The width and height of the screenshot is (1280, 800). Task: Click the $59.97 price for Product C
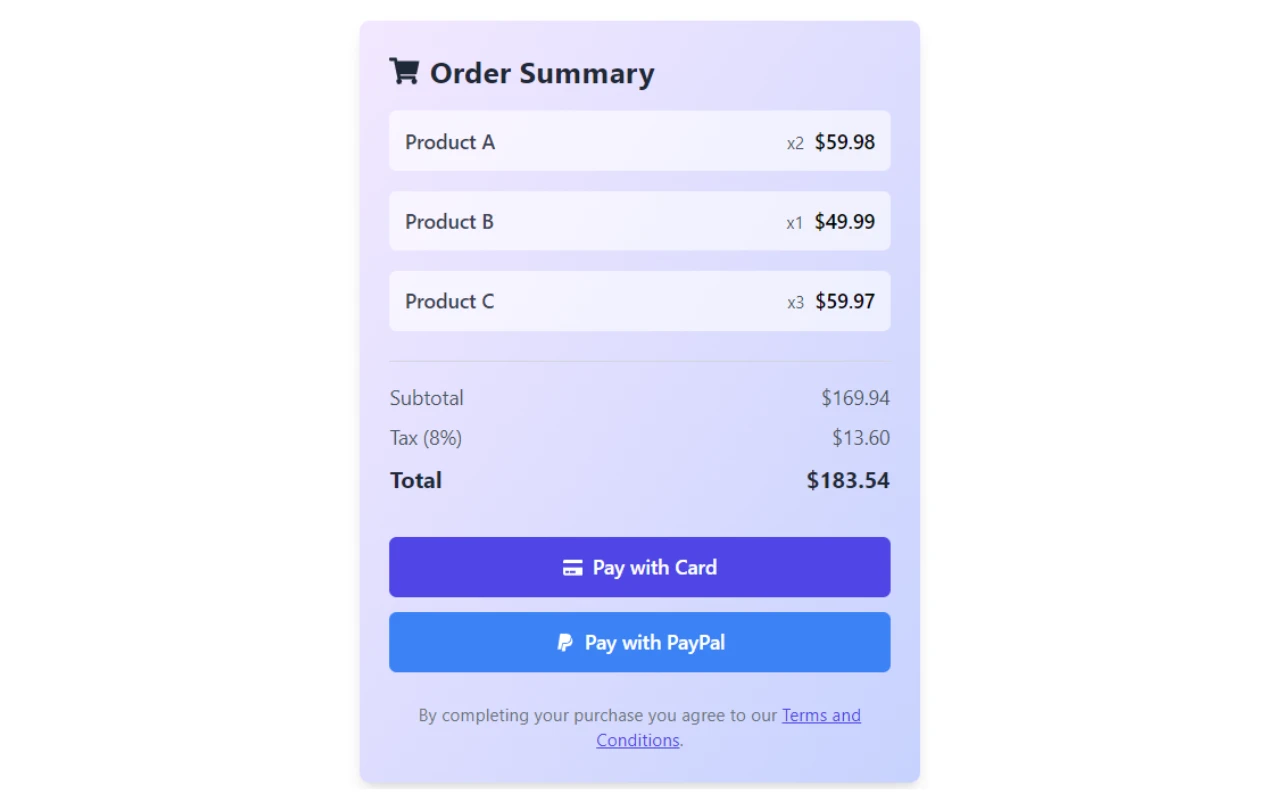coord(845,301)
